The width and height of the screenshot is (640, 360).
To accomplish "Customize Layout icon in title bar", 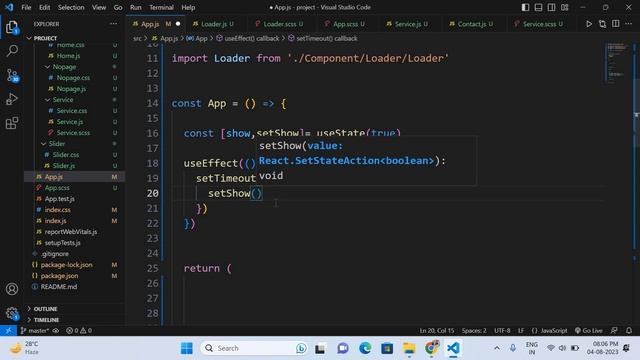I will [x=565, y=7].
